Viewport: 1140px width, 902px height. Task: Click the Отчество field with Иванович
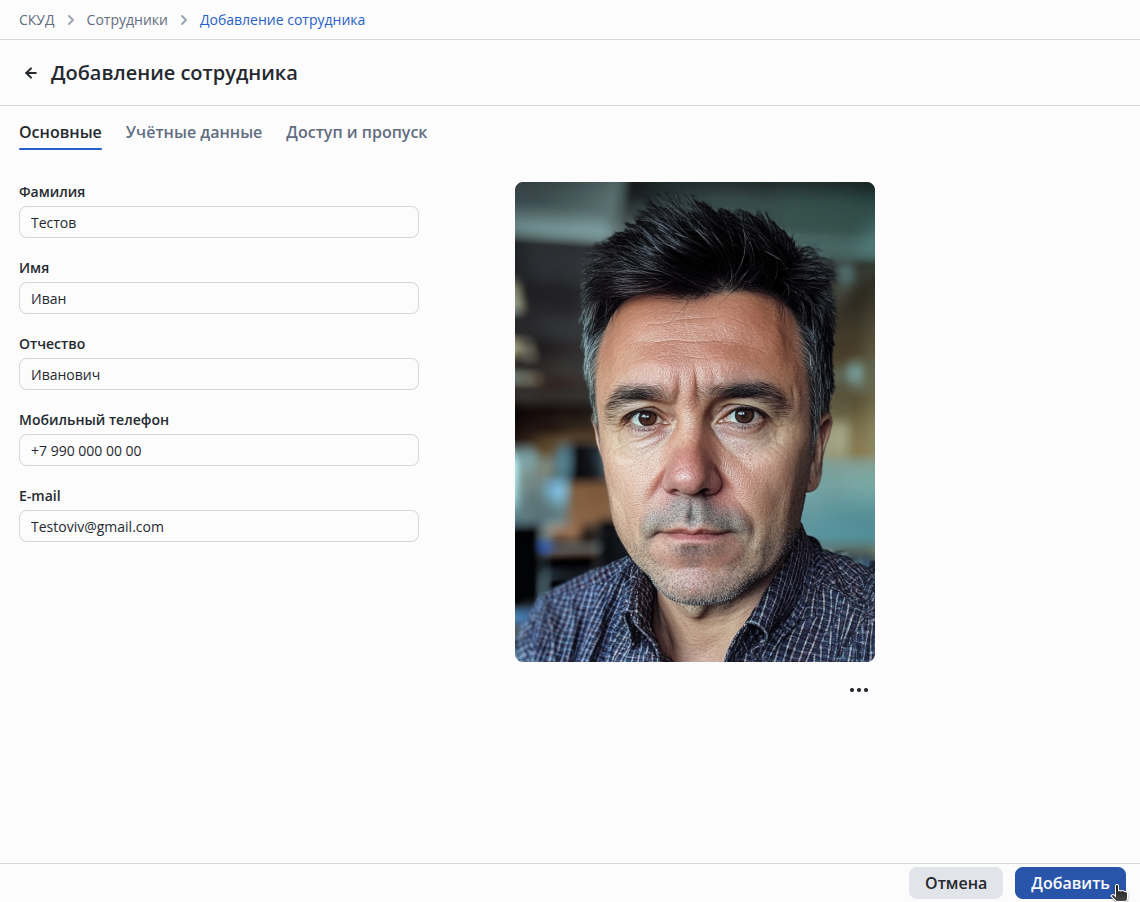coord(218,374)
